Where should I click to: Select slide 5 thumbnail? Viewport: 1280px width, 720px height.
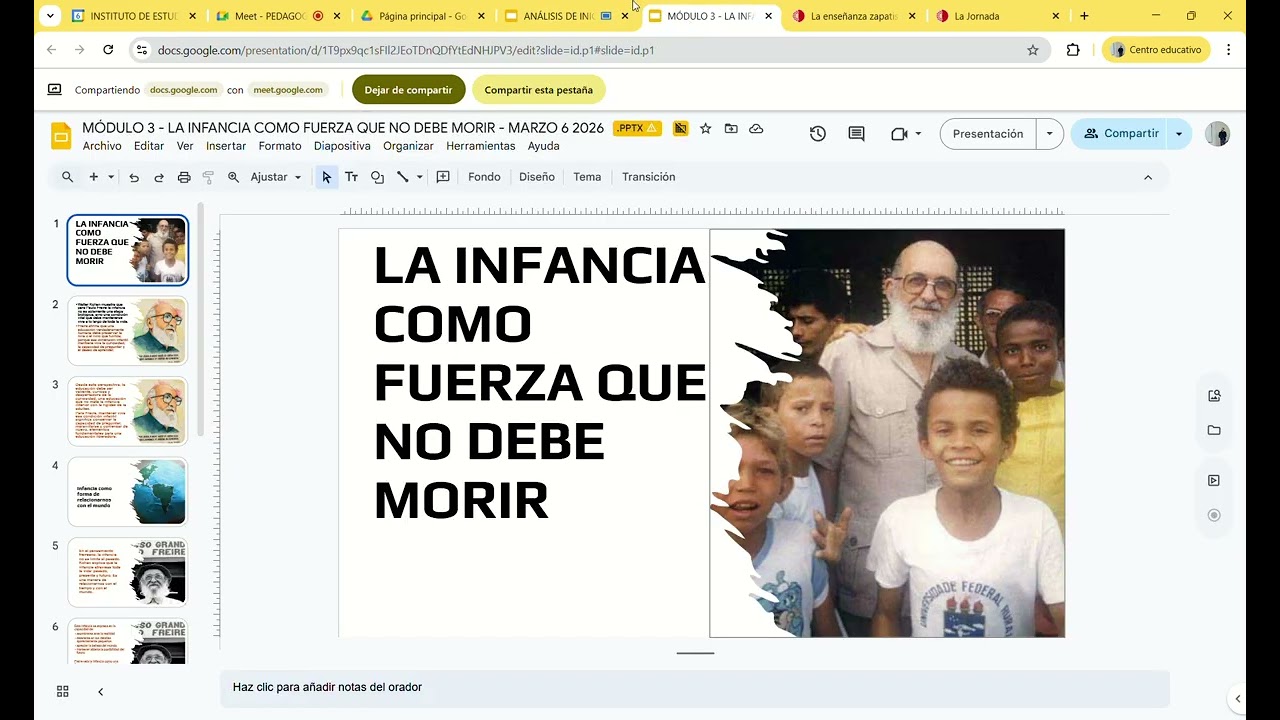[x=128, y=573]
